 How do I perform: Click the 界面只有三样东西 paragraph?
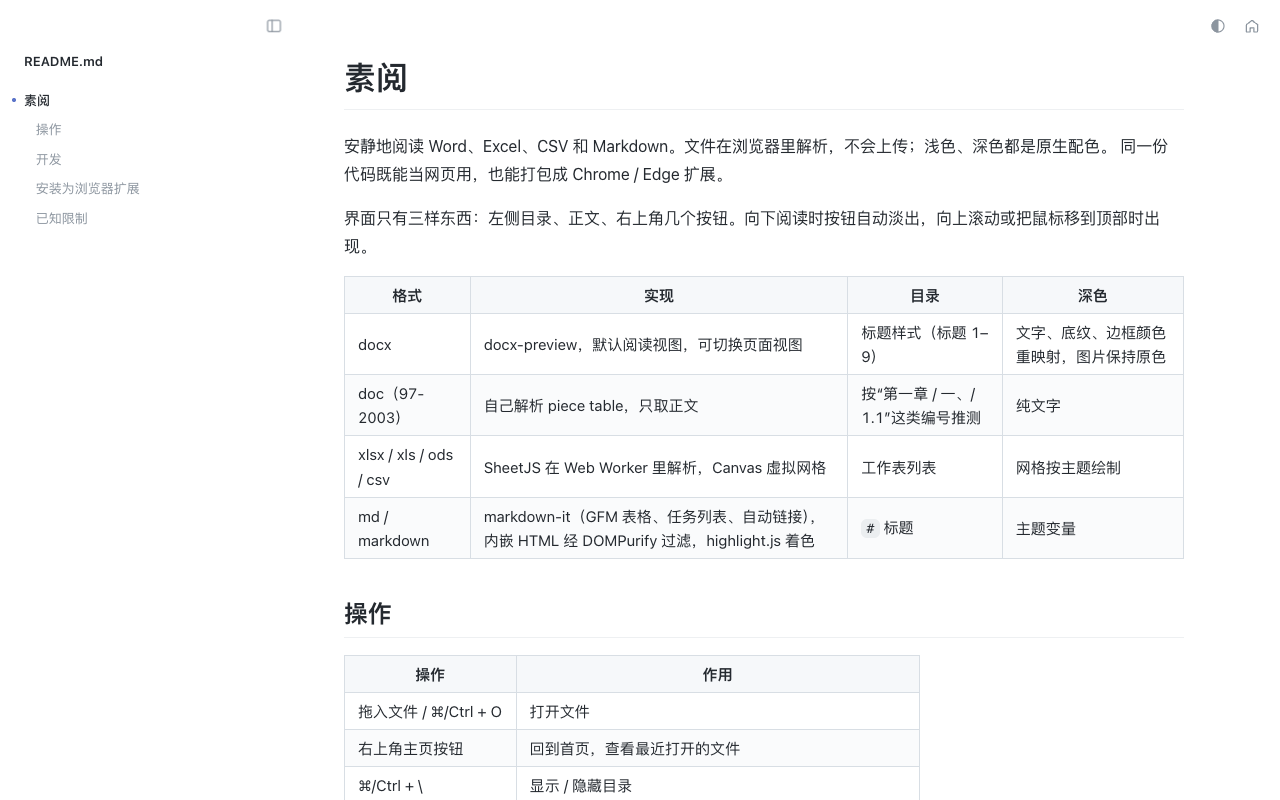click(x=764, y=232)
